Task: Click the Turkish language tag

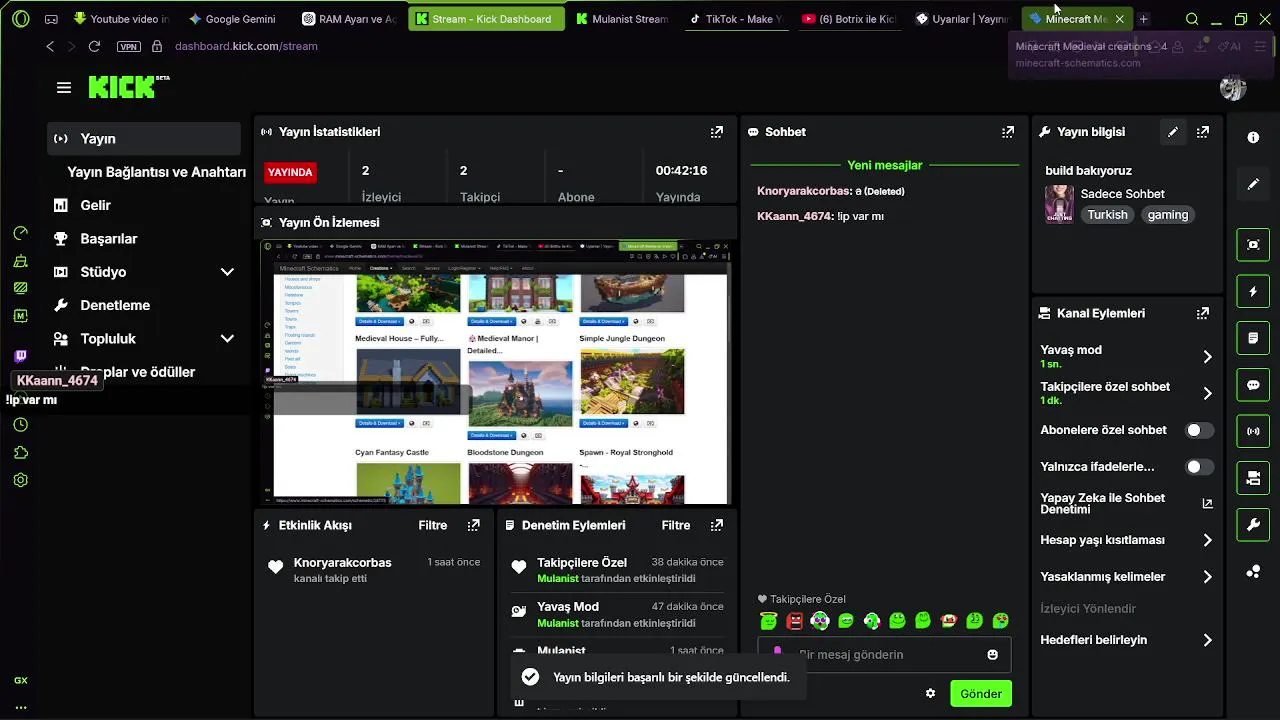Action: pos(1108,215)
